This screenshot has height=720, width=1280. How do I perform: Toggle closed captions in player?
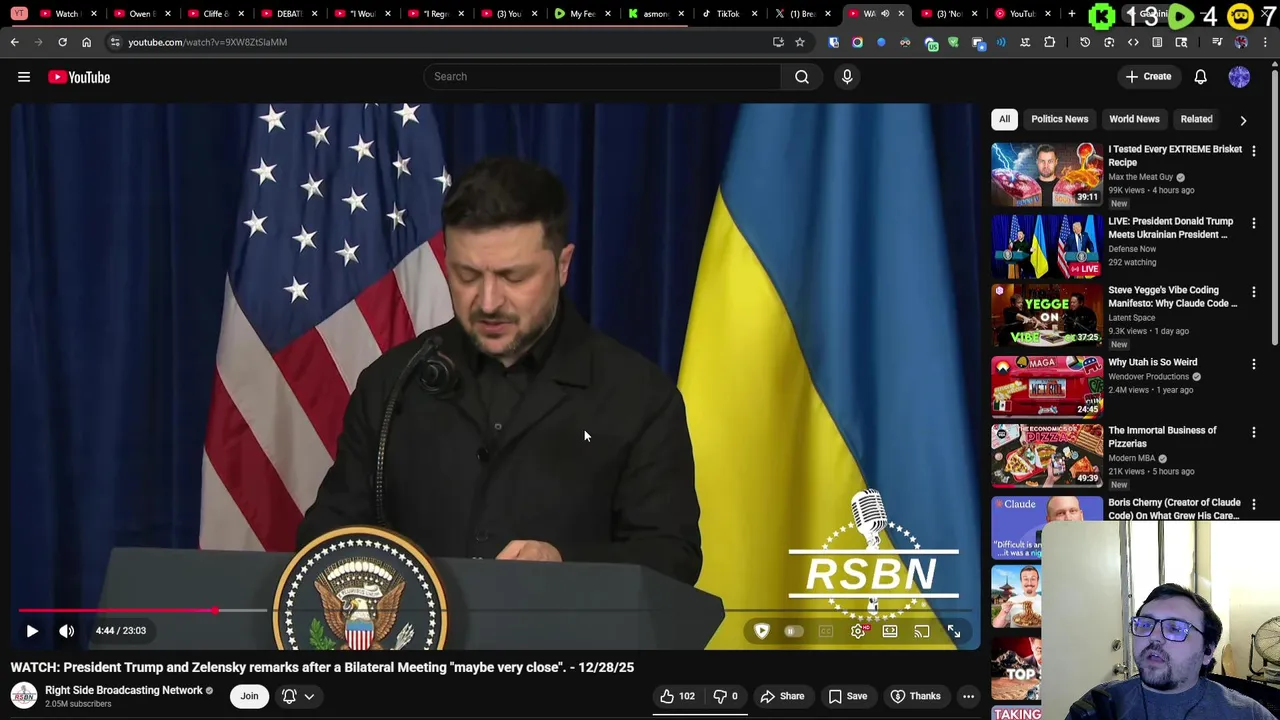(826, 631)
